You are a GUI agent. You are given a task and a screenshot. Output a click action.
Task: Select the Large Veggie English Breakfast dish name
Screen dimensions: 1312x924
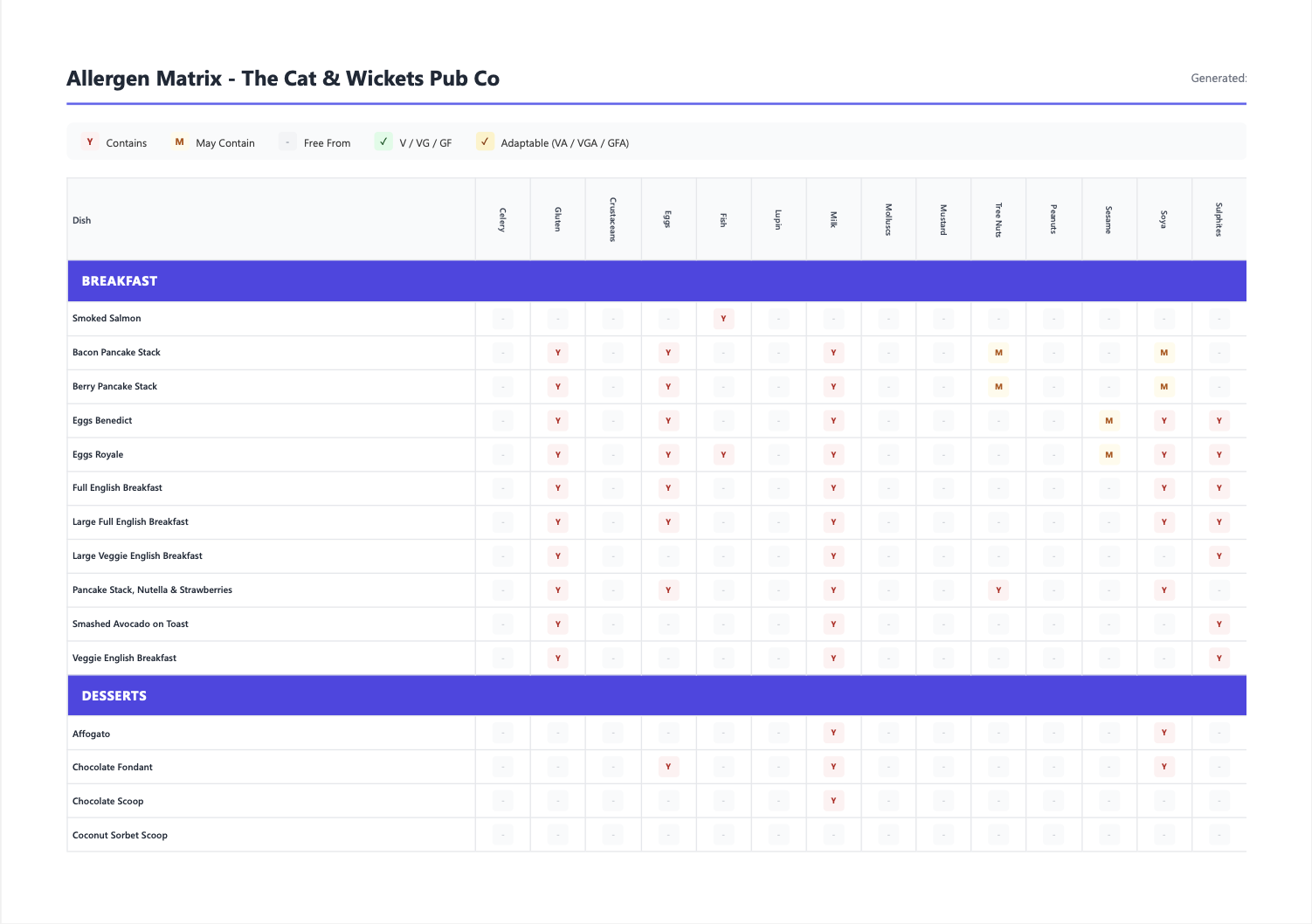(x=137, y=556)
